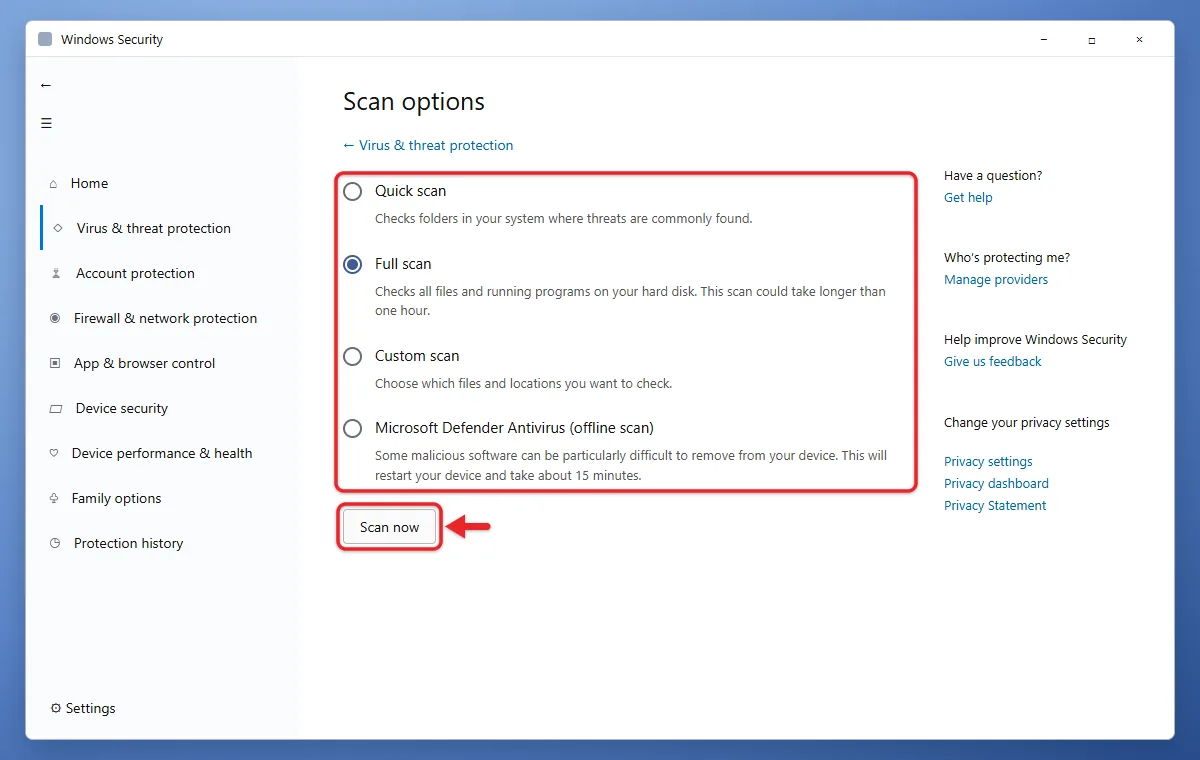This screenshot has width=1200, height=760.
Task: Open the Manage providers link
Action: (x=996, y=279)
